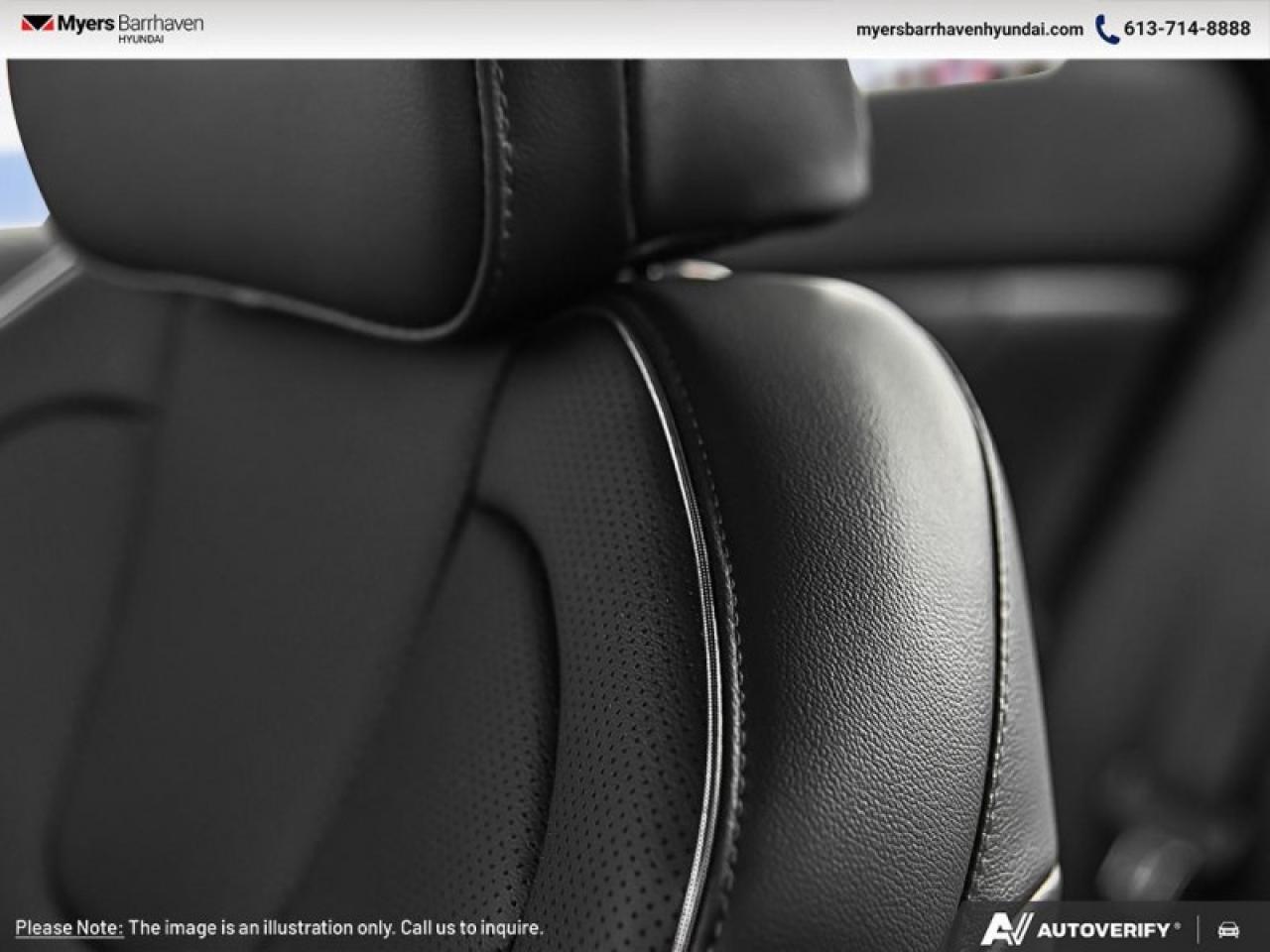Image resolution: width=1270 pixels, height=952 pixels.
Task: Click the registered trademark symbol after AUTOVERIFY
Action: click(1178, 924)
